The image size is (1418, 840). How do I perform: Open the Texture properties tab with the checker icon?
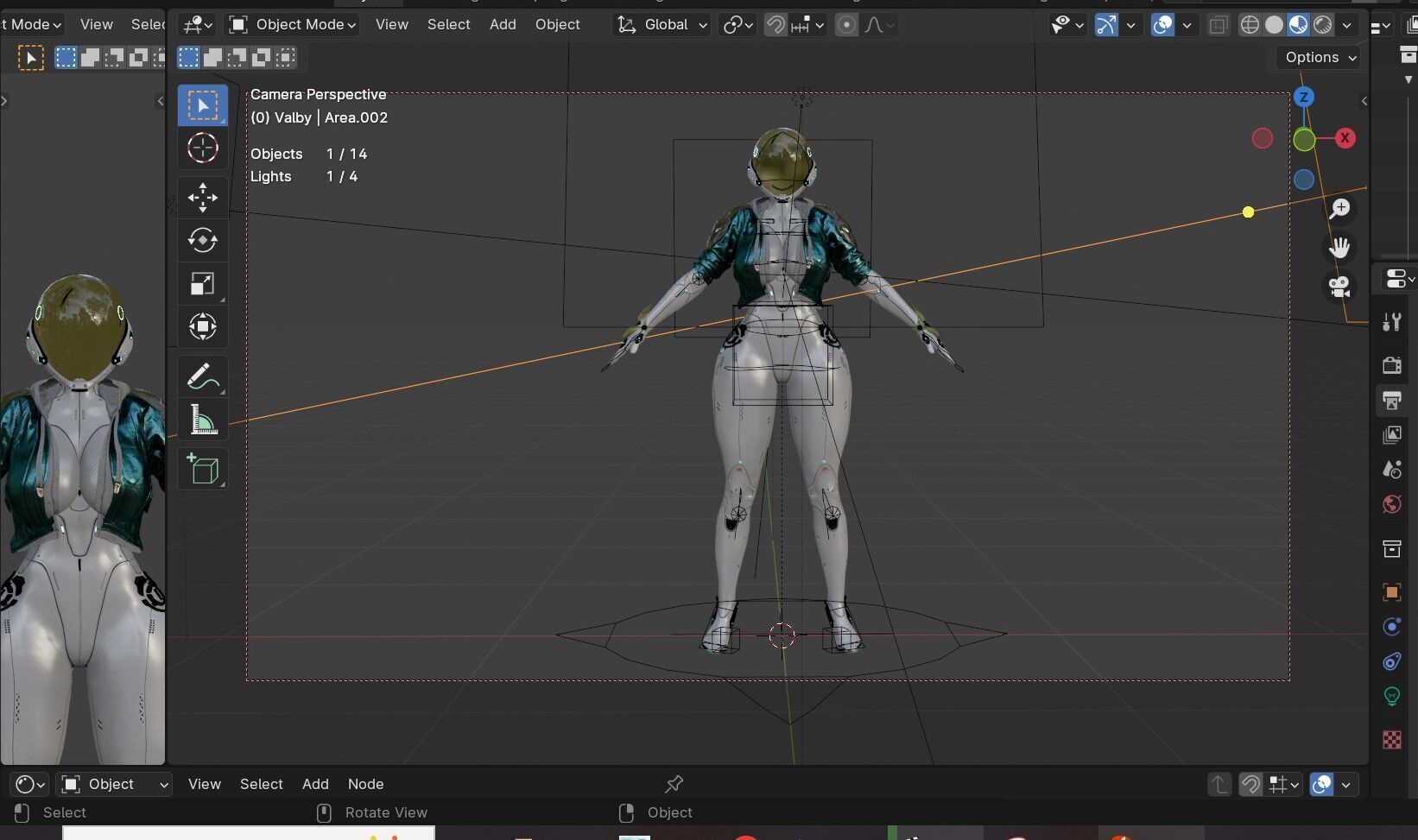(1391, 740)
